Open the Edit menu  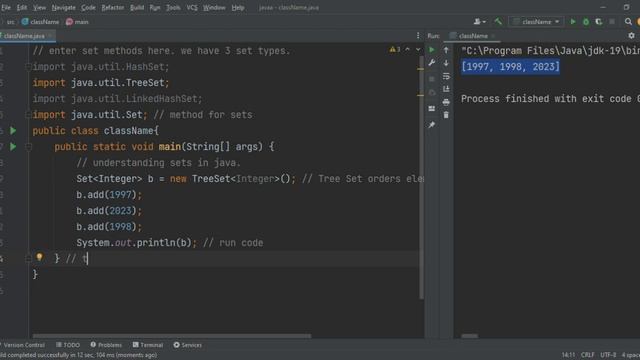pyautogui.click(x=22, y=7)
